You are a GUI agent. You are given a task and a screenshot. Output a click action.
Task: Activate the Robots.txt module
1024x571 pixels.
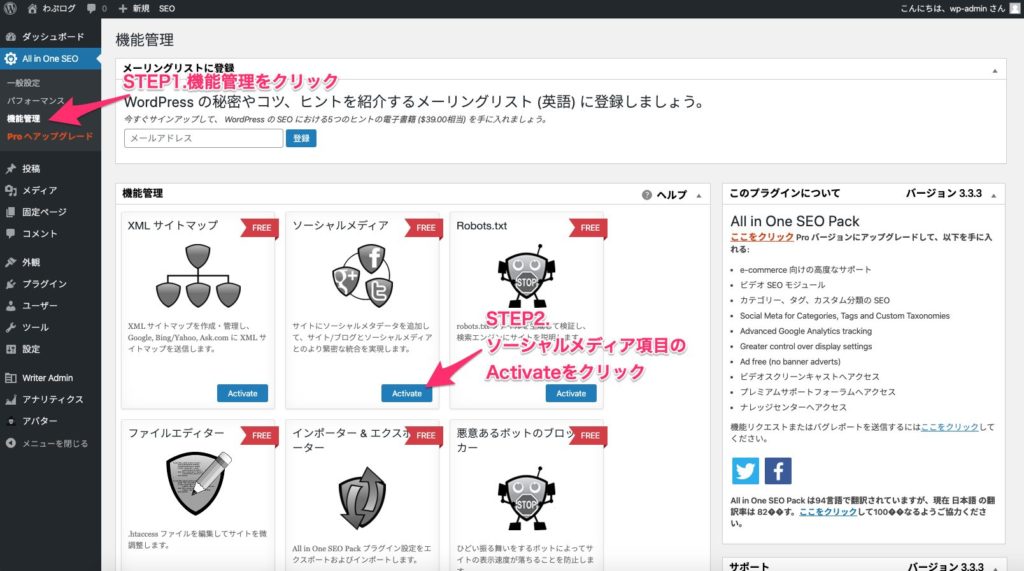tap(571, 393)
